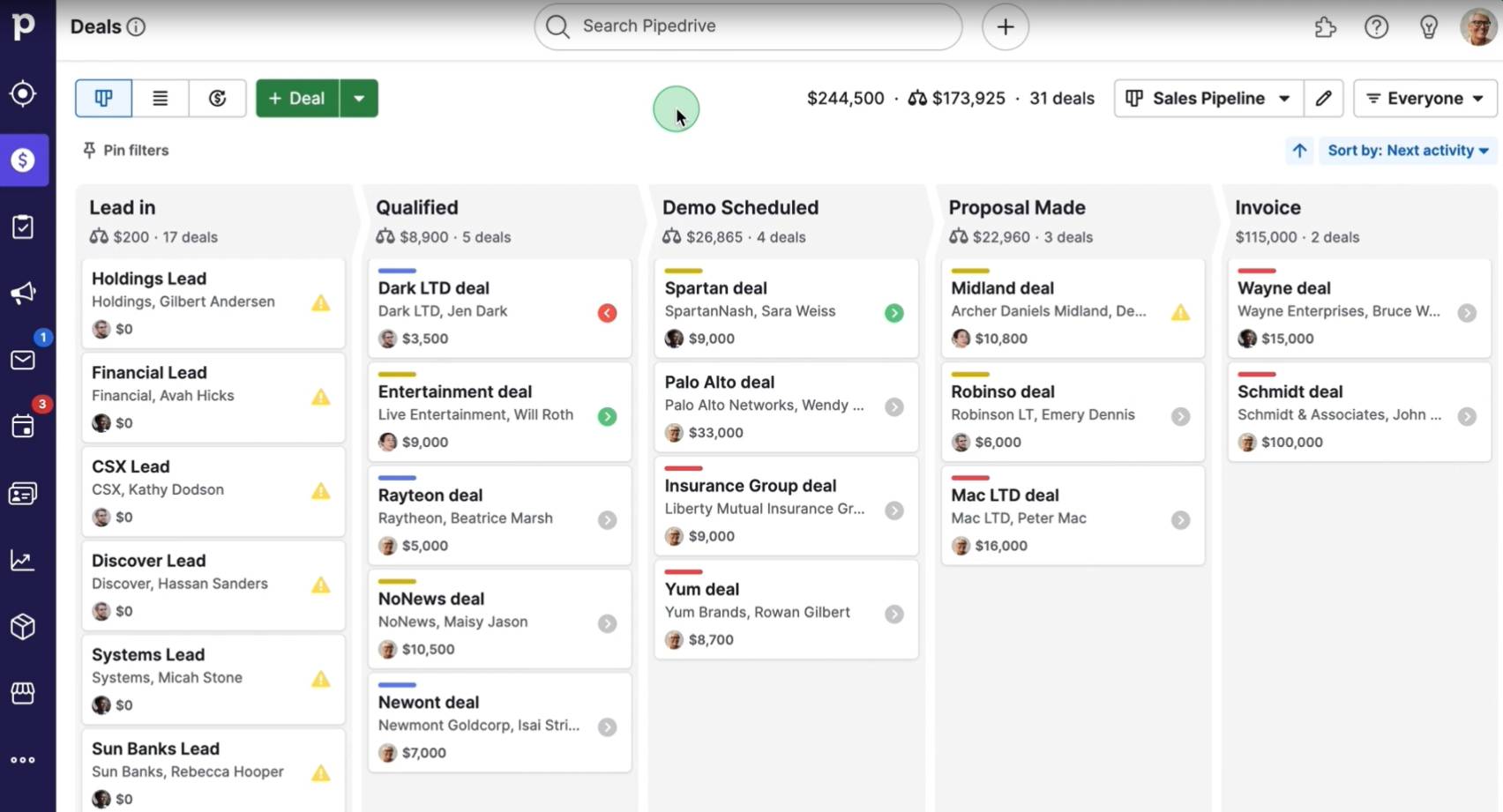Open the more options ellipsis in sidebar

pyautogui.click(x=23, y=760)
